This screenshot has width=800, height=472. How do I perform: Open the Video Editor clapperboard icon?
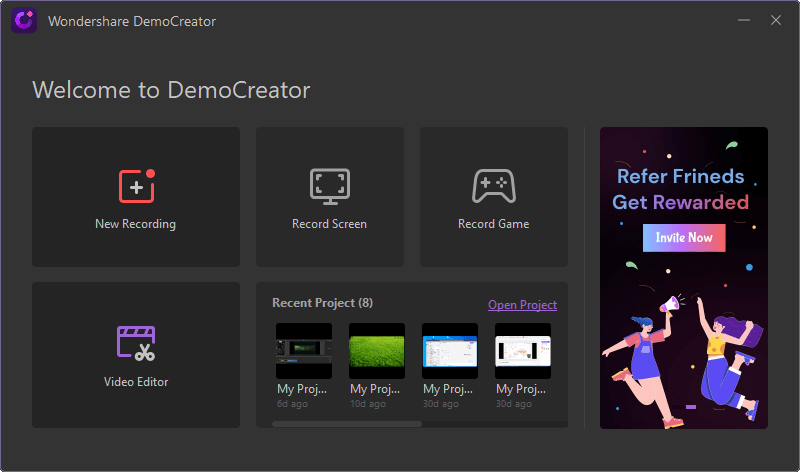coord(136,343)
